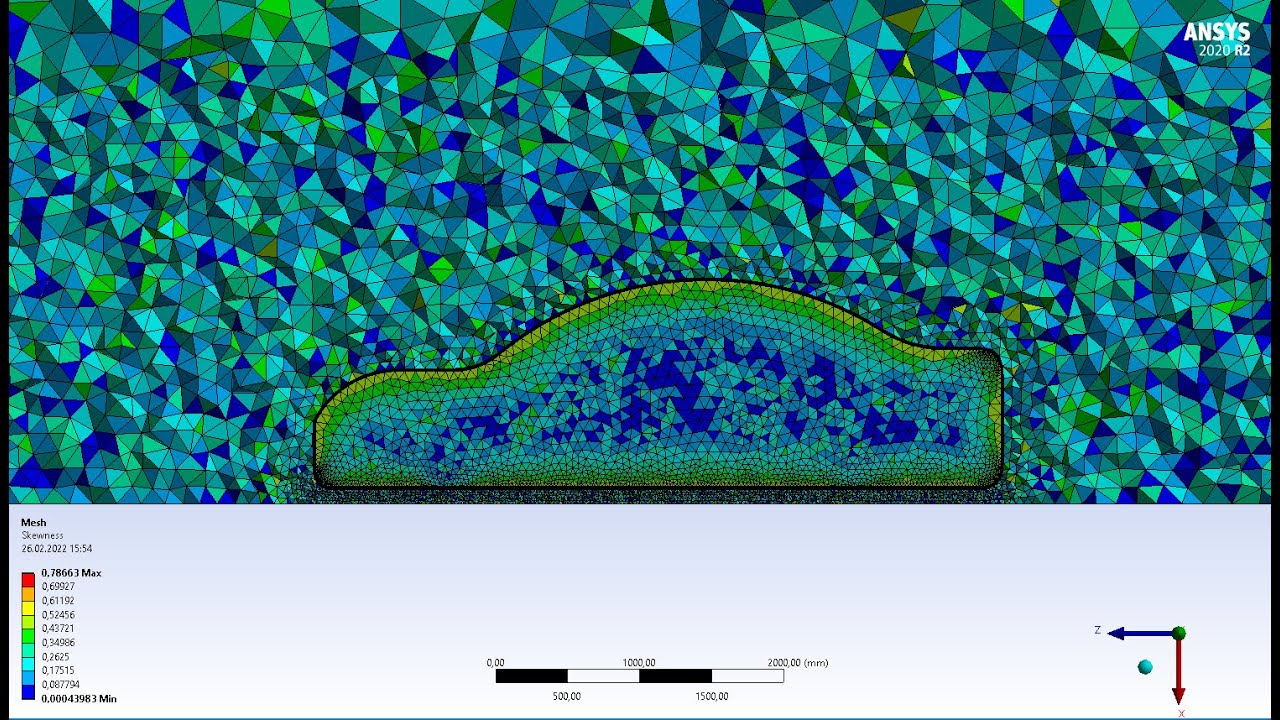Click the 'Mesh' legend title
This screenshot has height=720, width=1280.
tap(34, 522)
